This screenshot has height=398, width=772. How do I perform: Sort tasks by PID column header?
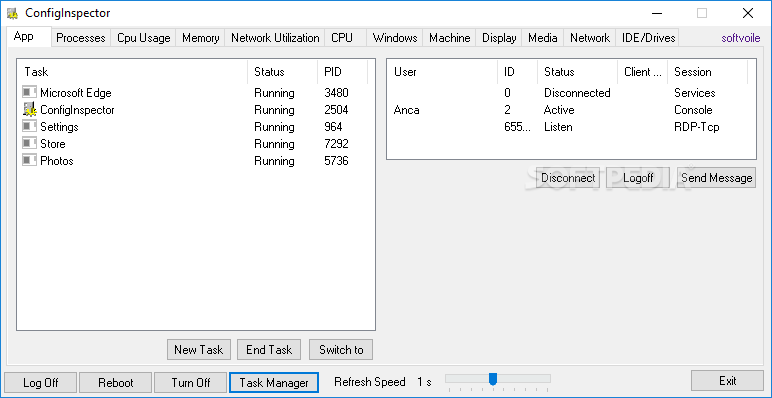pos(343,72)
